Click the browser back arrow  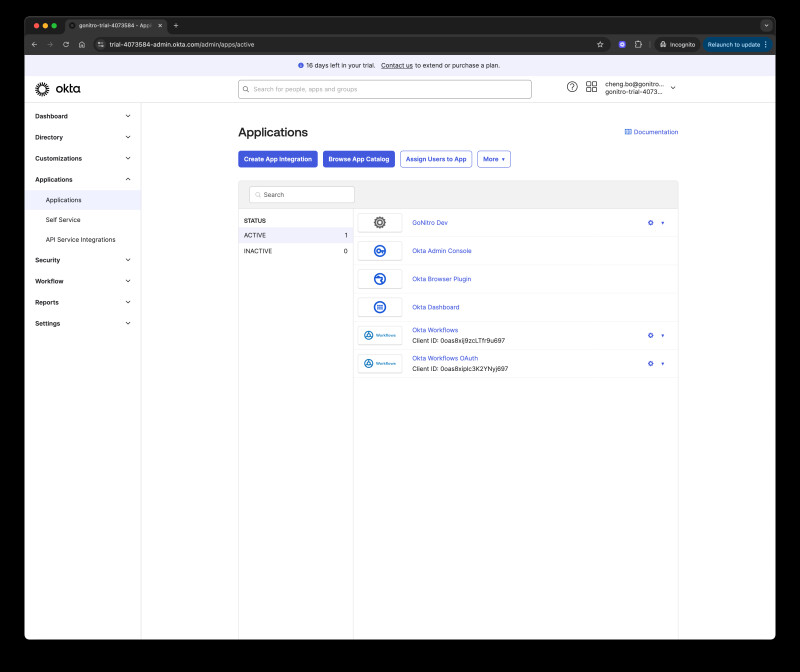[34, 44]
